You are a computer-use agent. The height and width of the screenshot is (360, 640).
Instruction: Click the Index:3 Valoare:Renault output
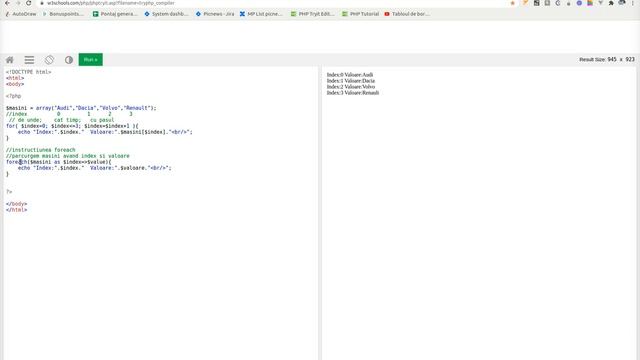353,93
